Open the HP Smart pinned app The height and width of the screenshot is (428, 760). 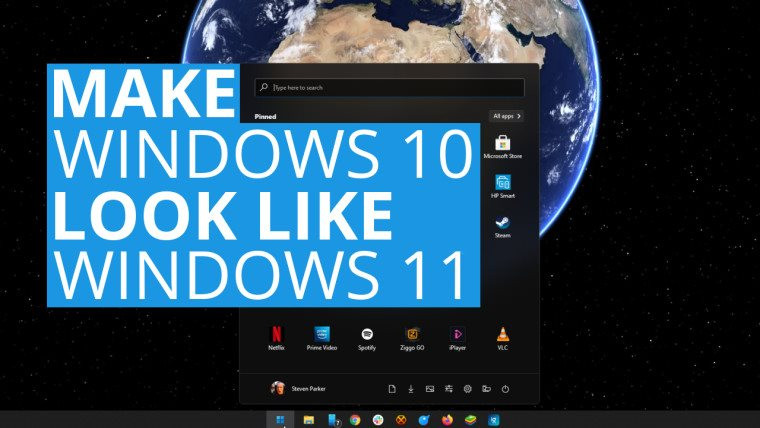(503, 187)
